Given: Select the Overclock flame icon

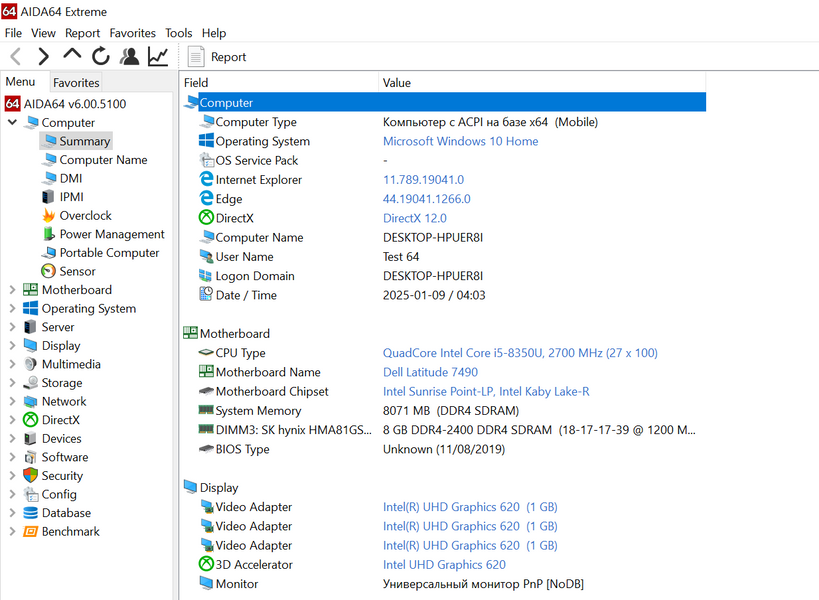Looking at the screenshot, I should (x=49, y=215).
